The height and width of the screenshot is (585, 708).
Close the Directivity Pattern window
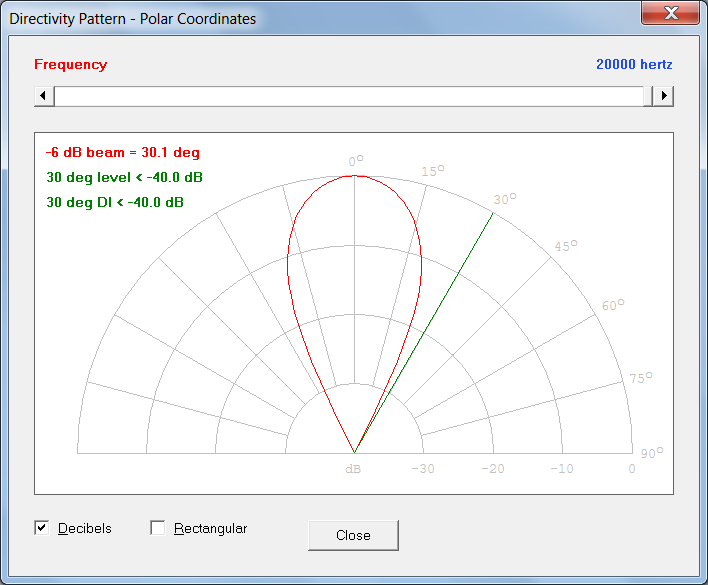671,13
